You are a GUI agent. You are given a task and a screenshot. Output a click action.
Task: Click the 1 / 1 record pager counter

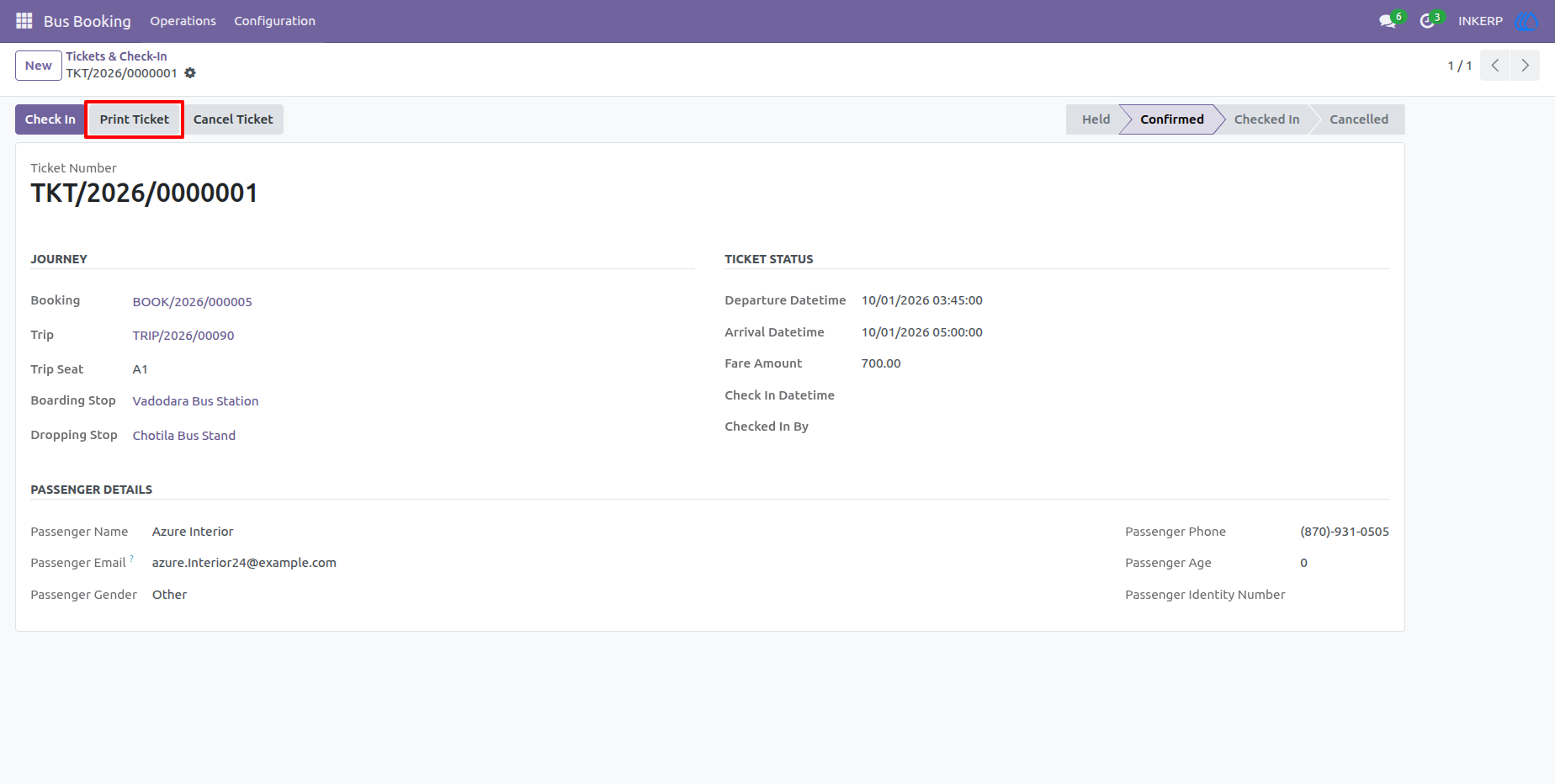point(1460,66)
